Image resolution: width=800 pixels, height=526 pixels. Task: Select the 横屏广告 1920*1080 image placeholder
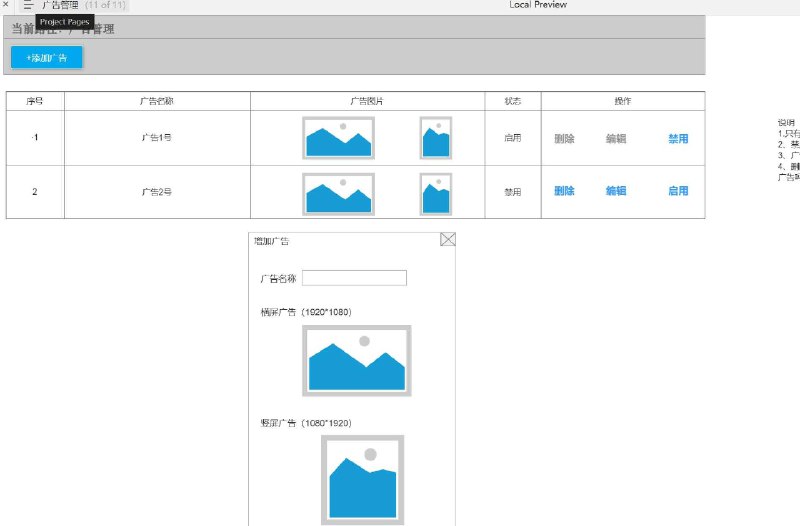coord(357,361)
